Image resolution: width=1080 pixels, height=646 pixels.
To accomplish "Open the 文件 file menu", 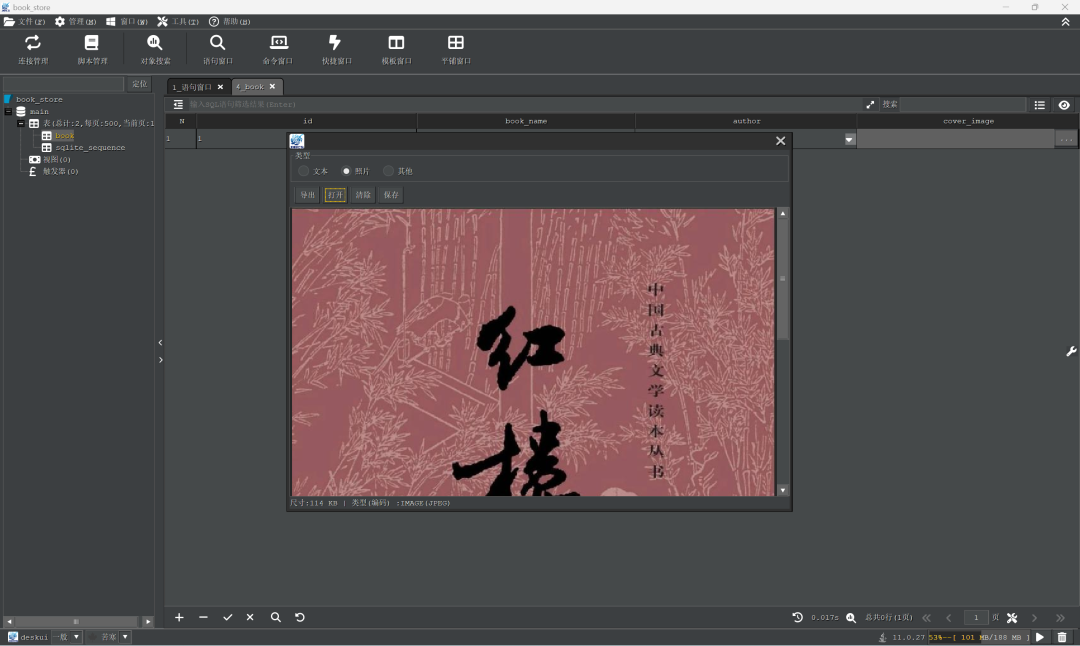I will coord(25,22).
